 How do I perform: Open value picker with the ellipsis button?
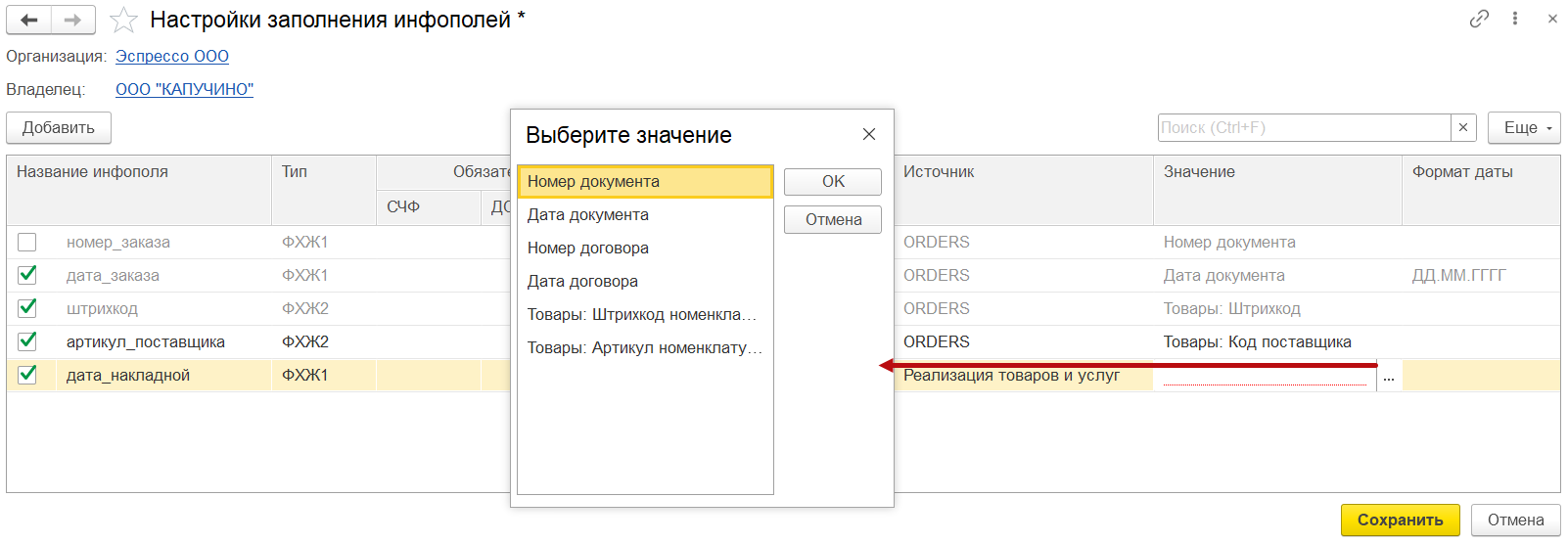(x=1389, y=376)
